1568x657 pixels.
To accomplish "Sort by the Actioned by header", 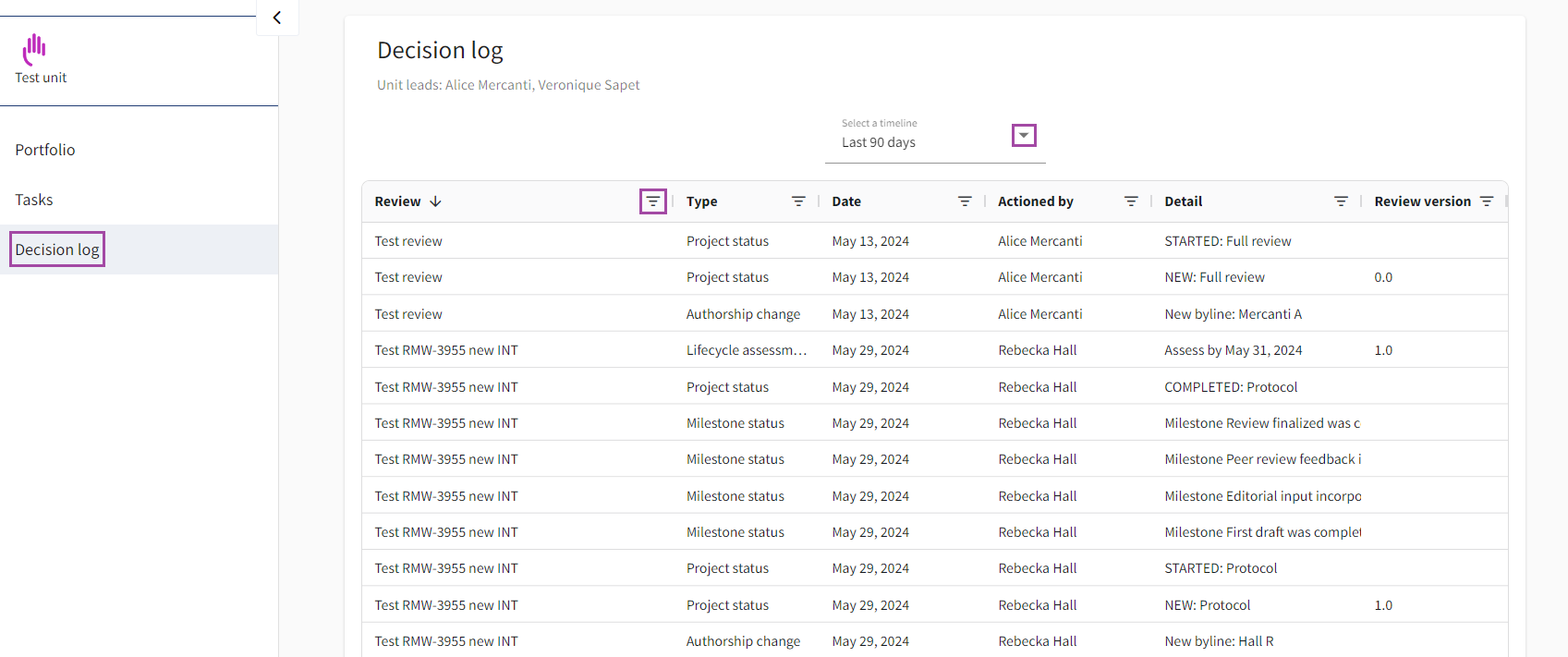I will 1035,201.
